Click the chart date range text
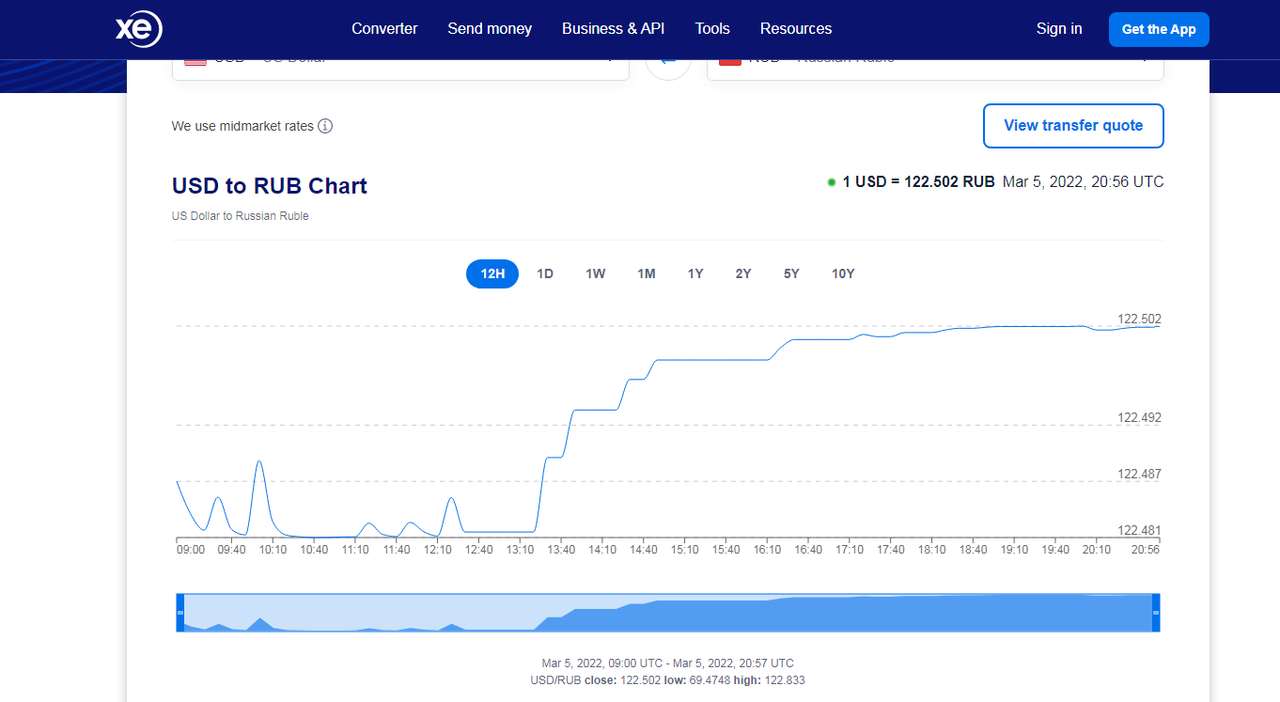1280x702 pixels. coord(668,663)
